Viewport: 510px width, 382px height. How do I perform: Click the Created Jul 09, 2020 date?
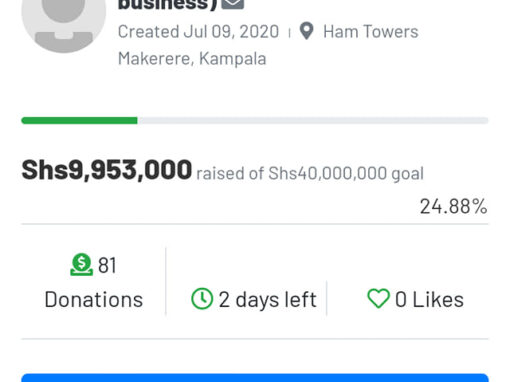click(x=198, y=32)
